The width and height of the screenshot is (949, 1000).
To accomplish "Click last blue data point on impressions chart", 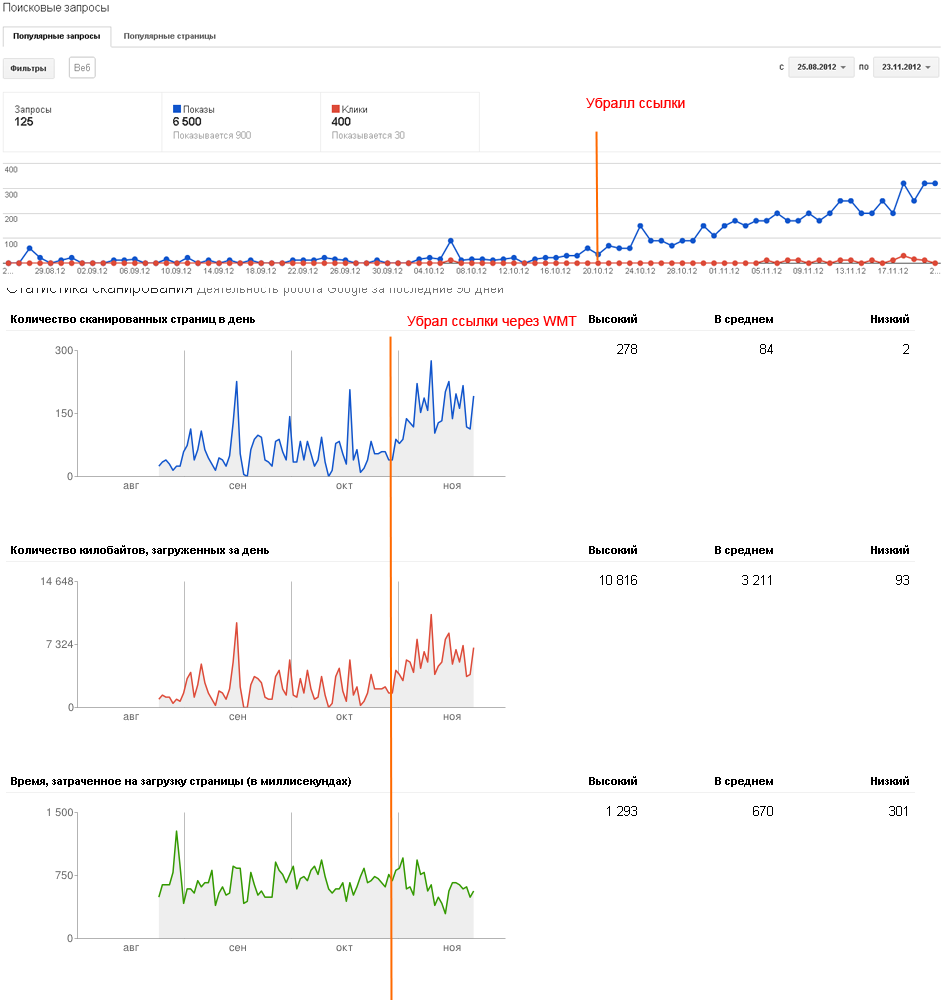I will pos(935,184).
